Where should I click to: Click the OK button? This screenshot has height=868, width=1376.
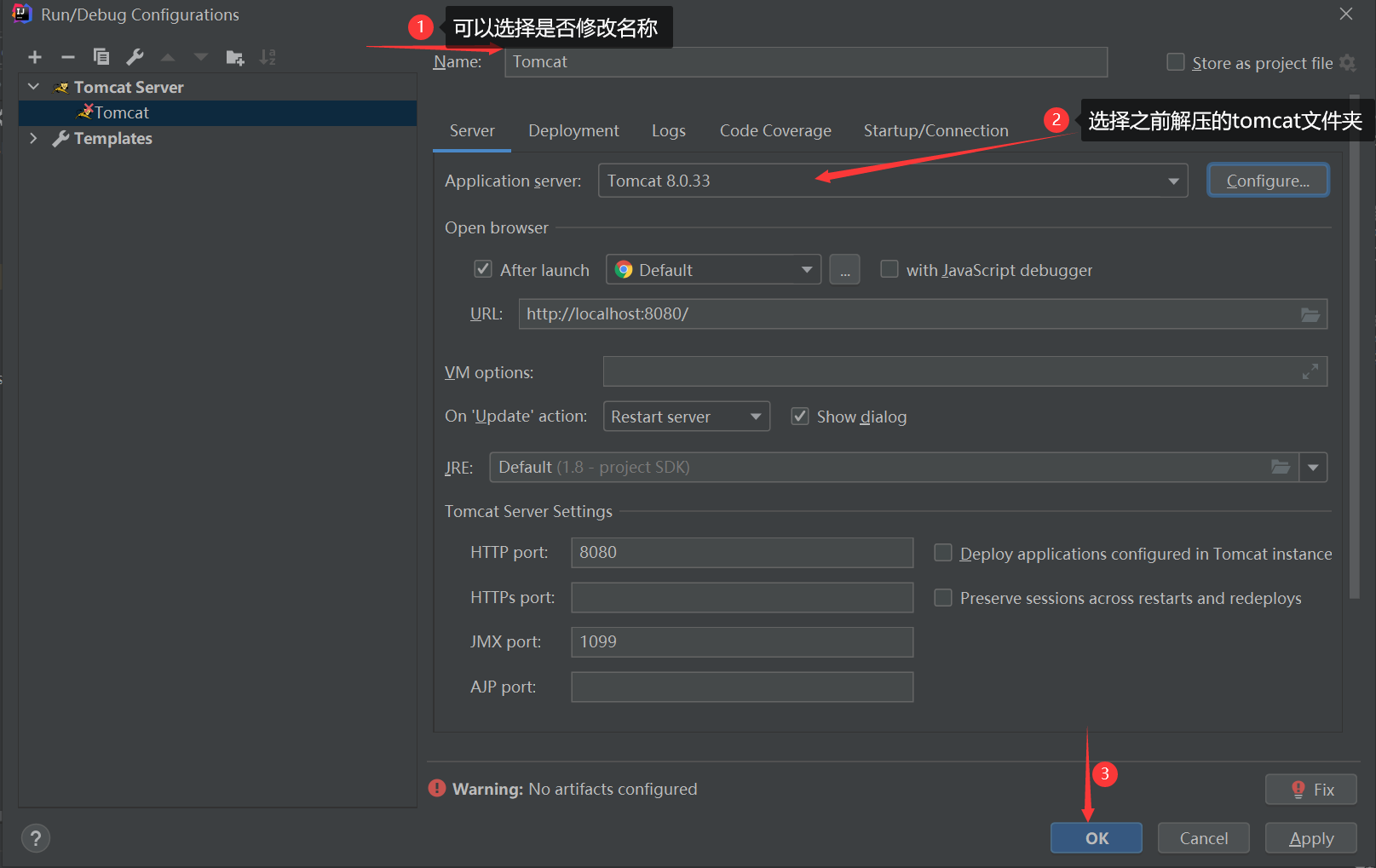[1097, 838]
